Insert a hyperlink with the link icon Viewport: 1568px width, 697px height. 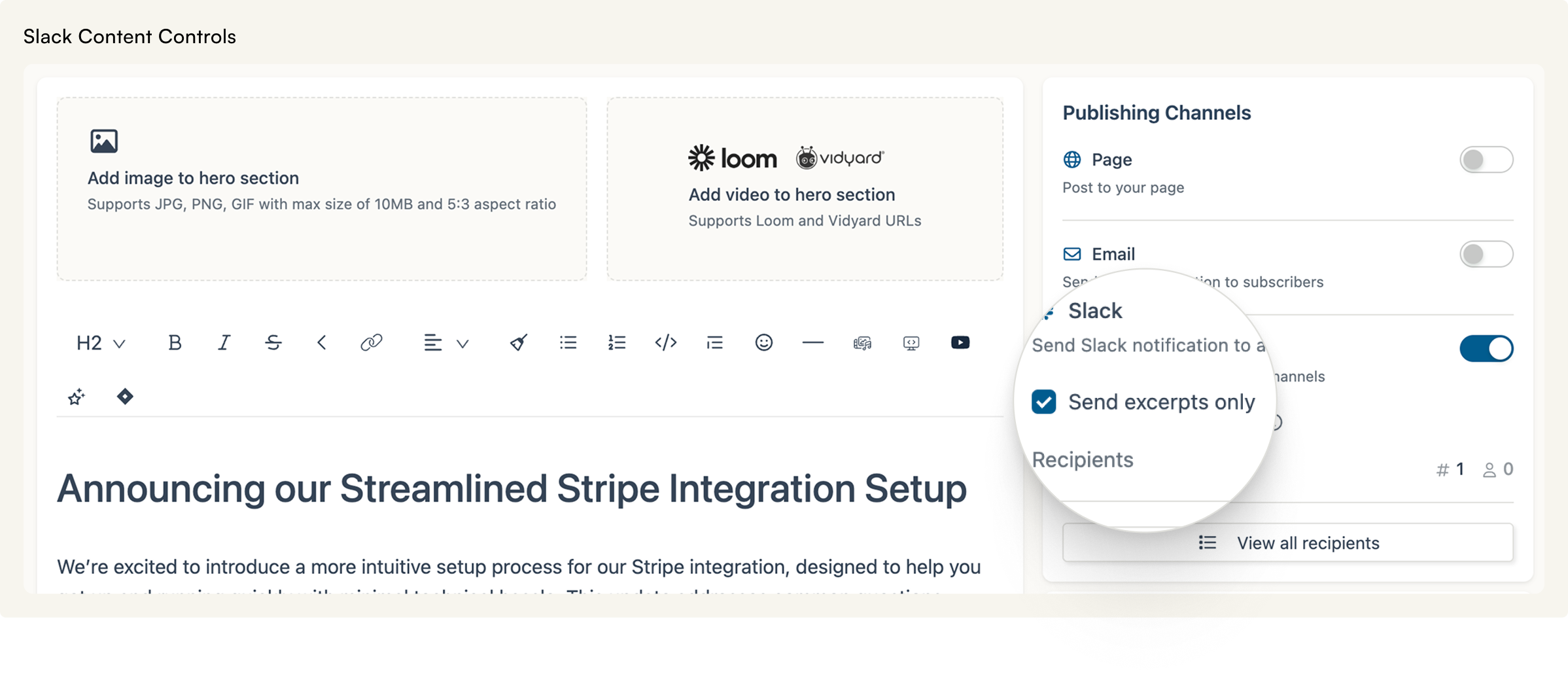371,342
